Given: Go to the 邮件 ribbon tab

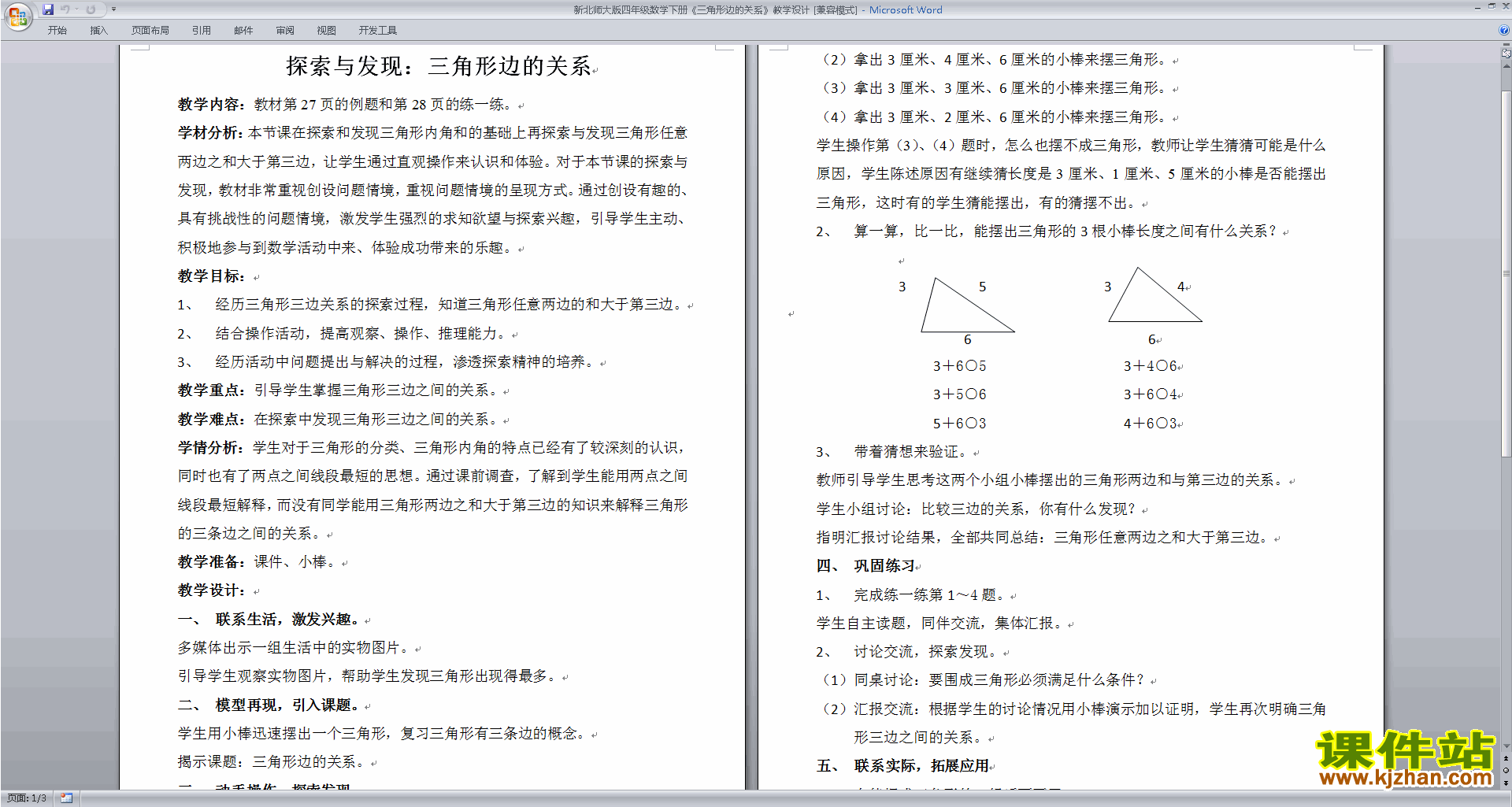Looking at the screenshot, I should (243, 31).
